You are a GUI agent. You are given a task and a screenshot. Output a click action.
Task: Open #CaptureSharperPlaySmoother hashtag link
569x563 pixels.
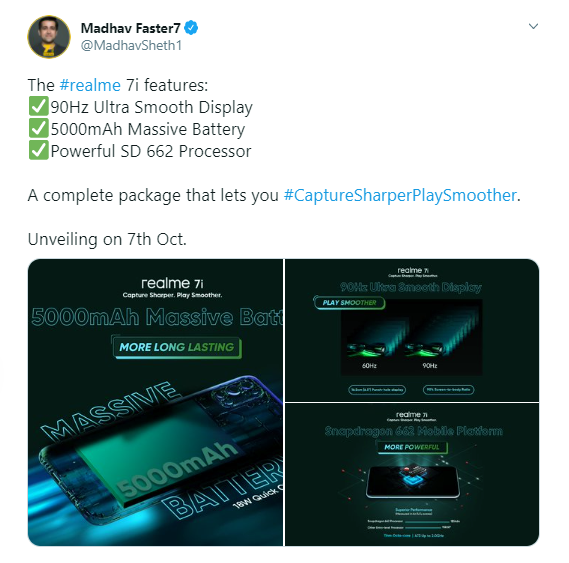[400, 195]
